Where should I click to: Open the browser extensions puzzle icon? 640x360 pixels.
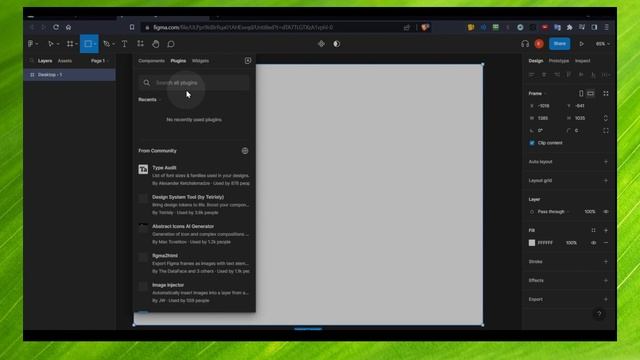[x=569, y=27]
